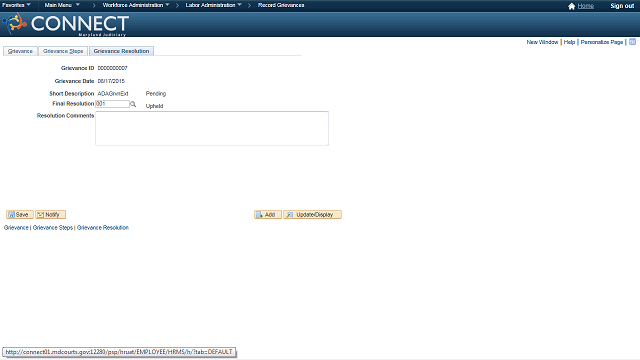This screenshot has height=360, width=640.
Task: Expand the Labor Administration breadcrumb menu
Action: click(x=213, y=5)
